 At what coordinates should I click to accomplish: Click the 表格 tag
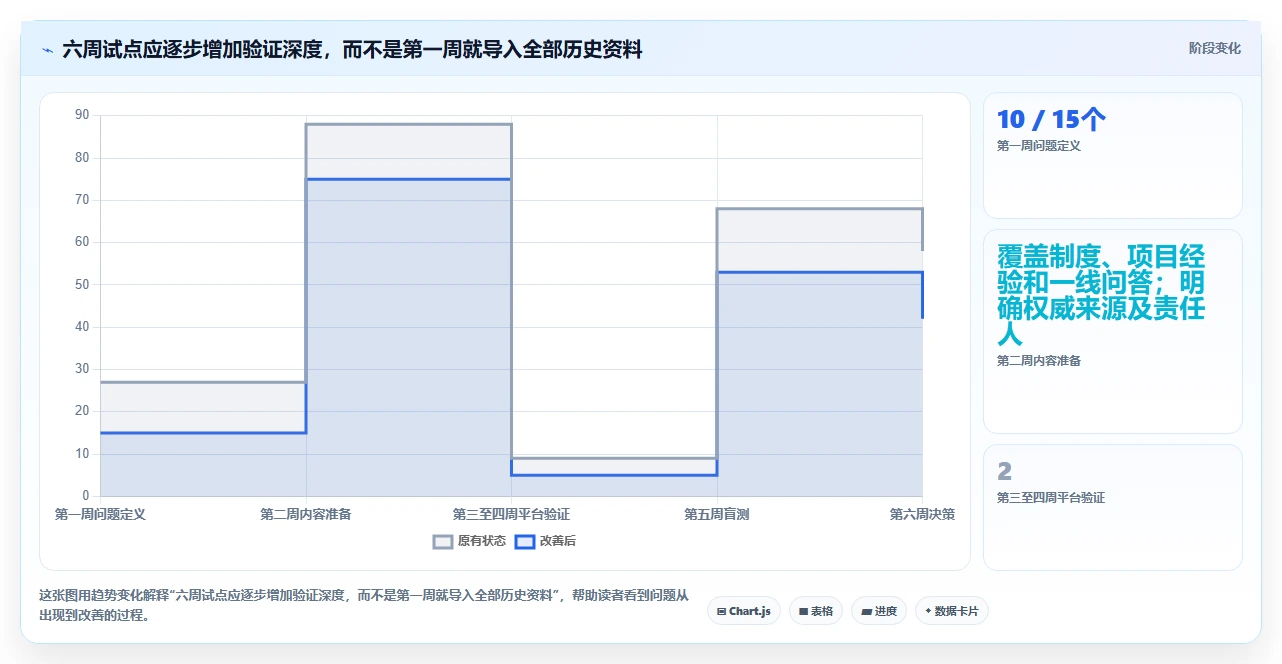click(816, 611)
